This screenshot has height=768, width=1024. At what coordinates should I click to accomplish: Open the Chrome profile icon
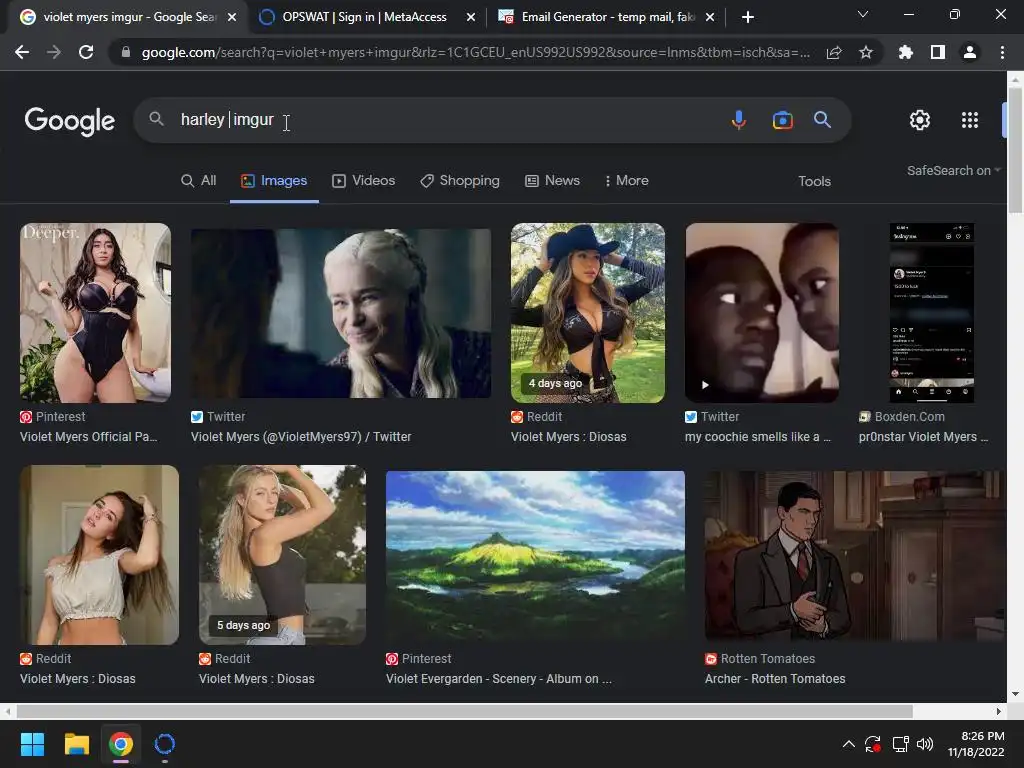[970, 52]
